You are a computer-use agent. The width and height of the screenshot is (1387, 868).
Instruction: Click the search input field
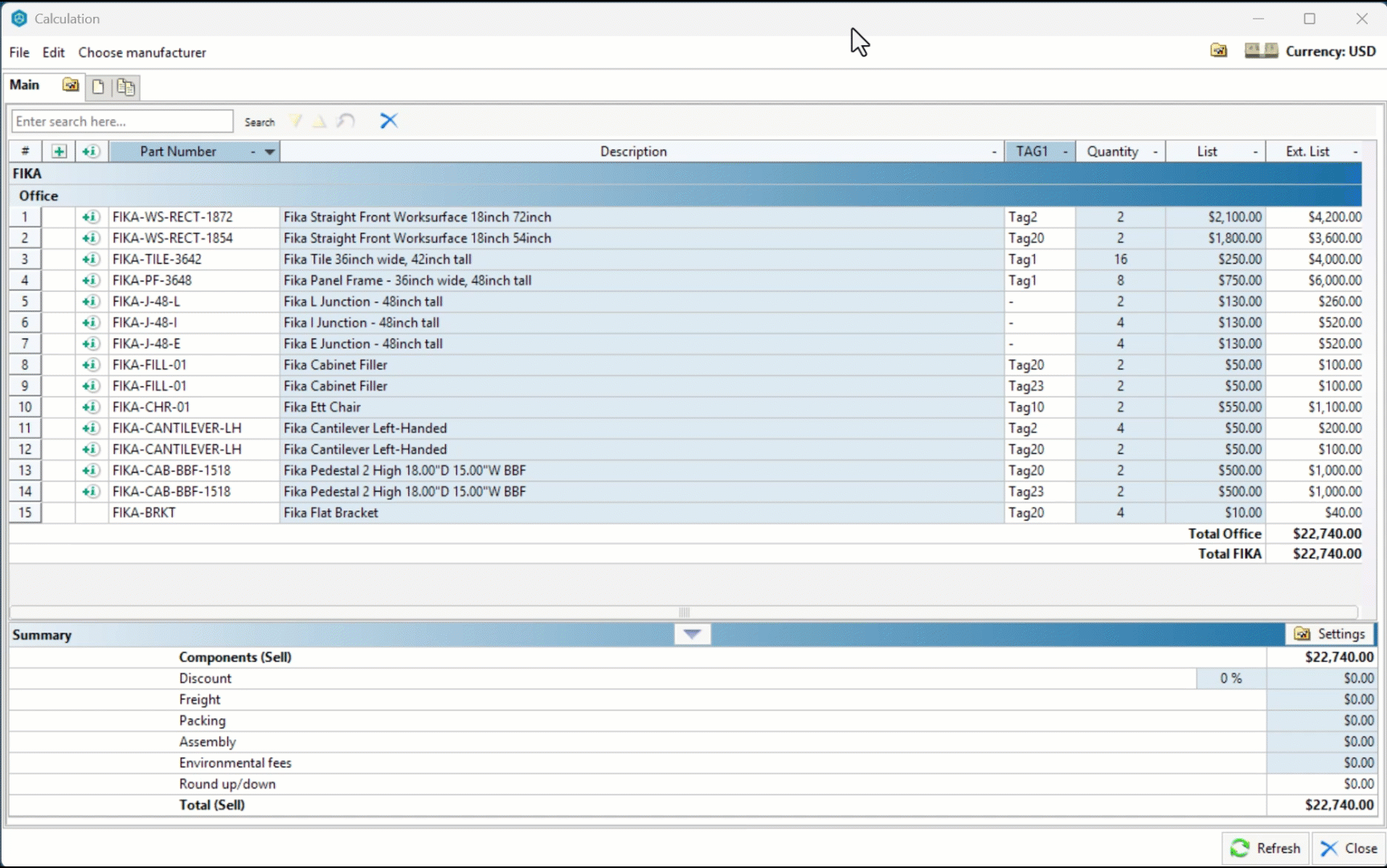pyautogui.click(x=122, y=121)
